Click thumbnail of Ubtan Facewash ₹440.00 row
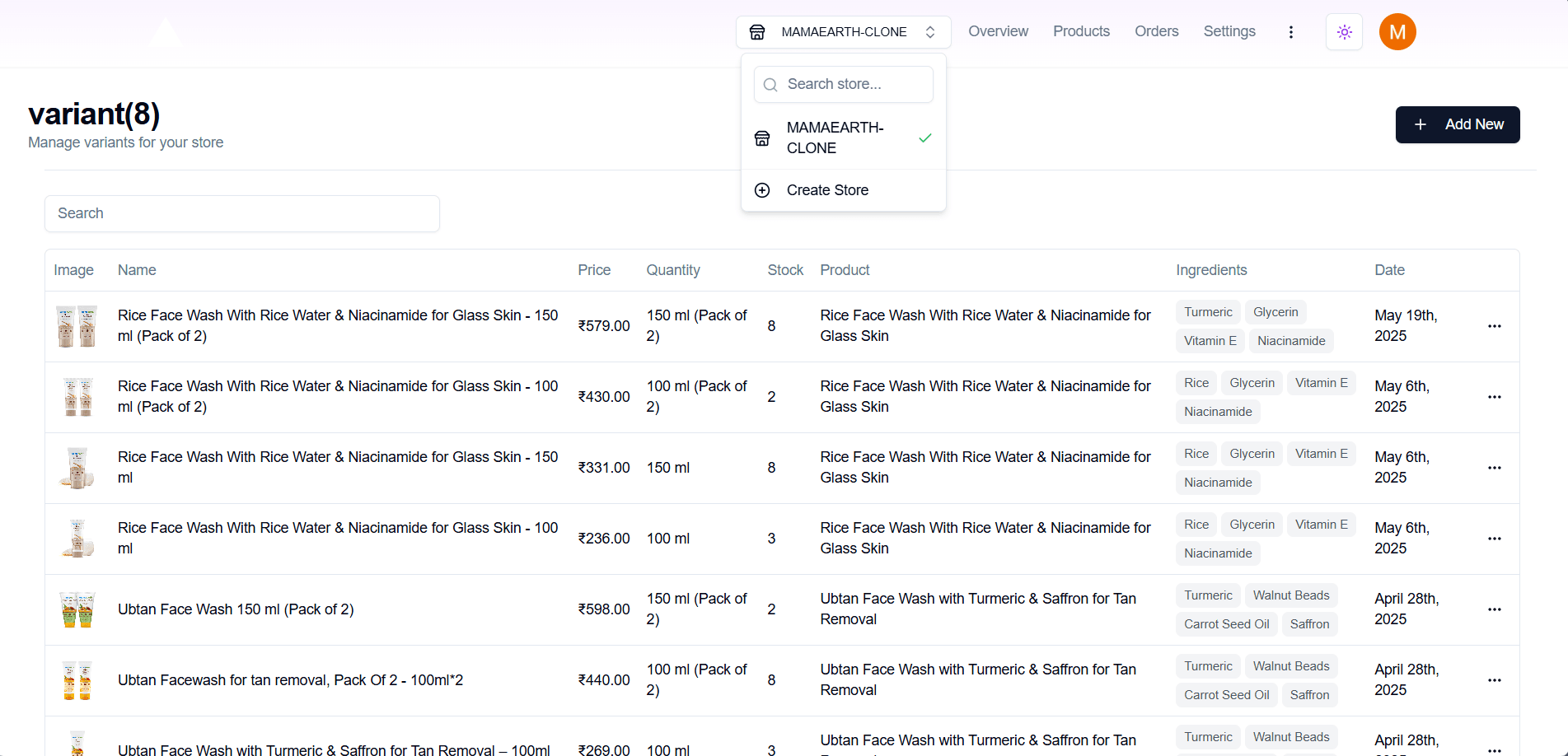 click(x=77, y=680)
